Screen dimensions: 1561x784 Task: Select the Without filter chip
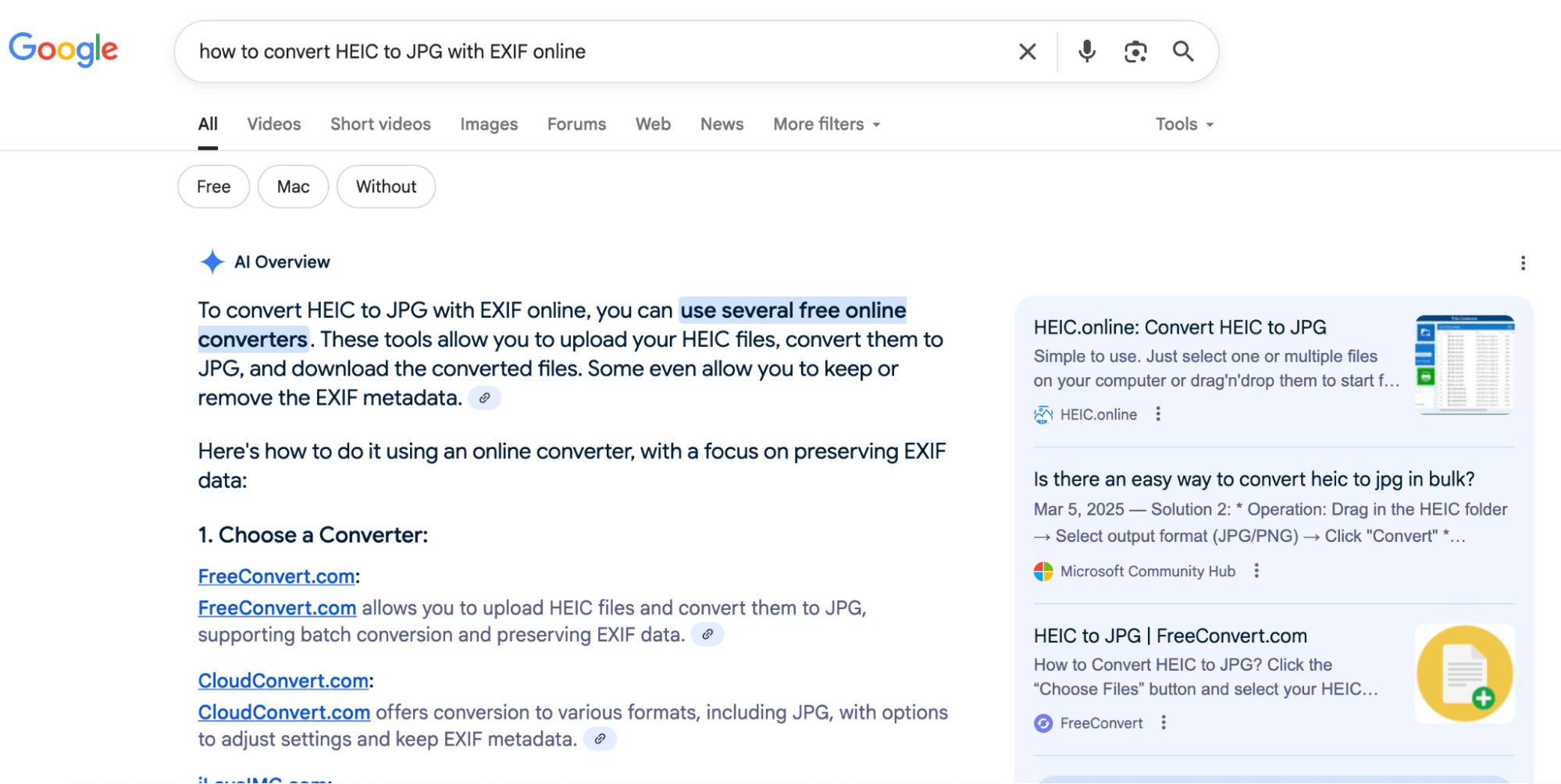point(386,187)
